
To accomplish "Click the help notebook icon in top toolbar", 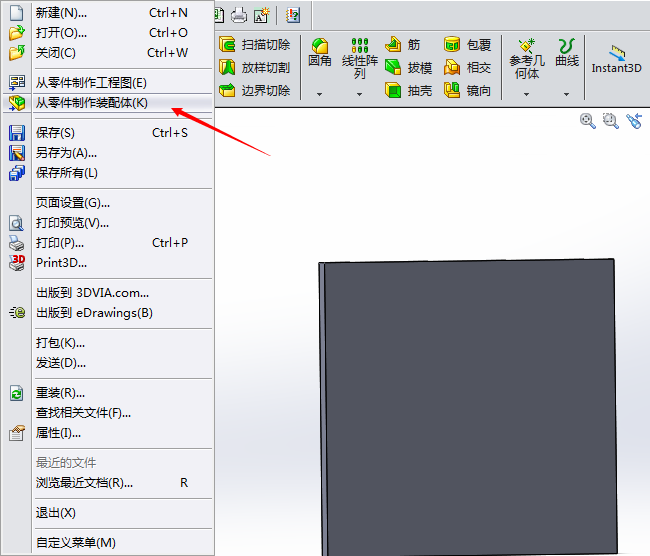I will point(293,15).
